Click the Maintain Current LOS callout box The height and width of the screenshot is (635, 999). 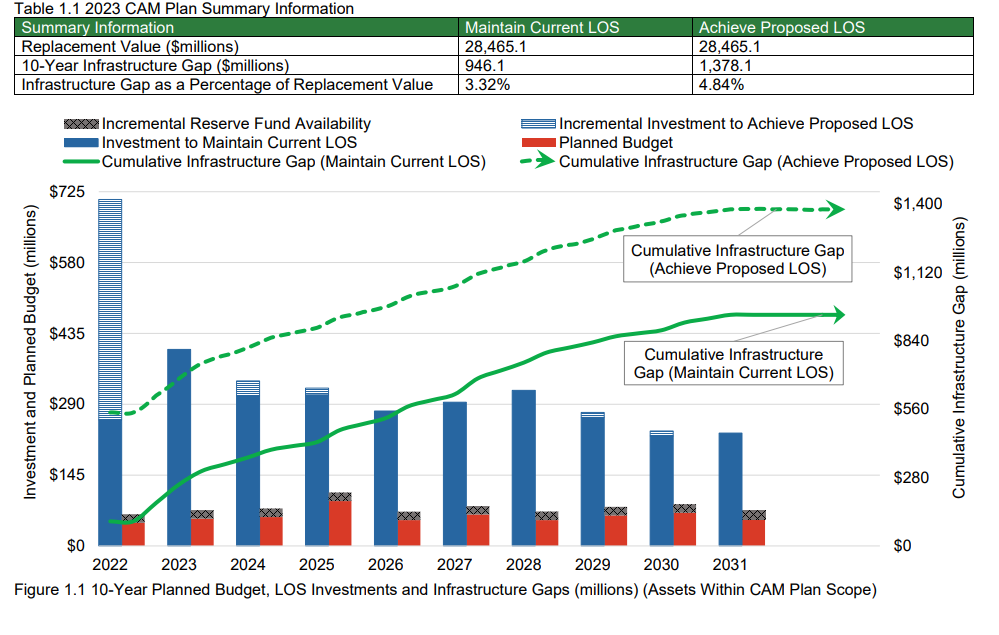click(x=734, y=363)
